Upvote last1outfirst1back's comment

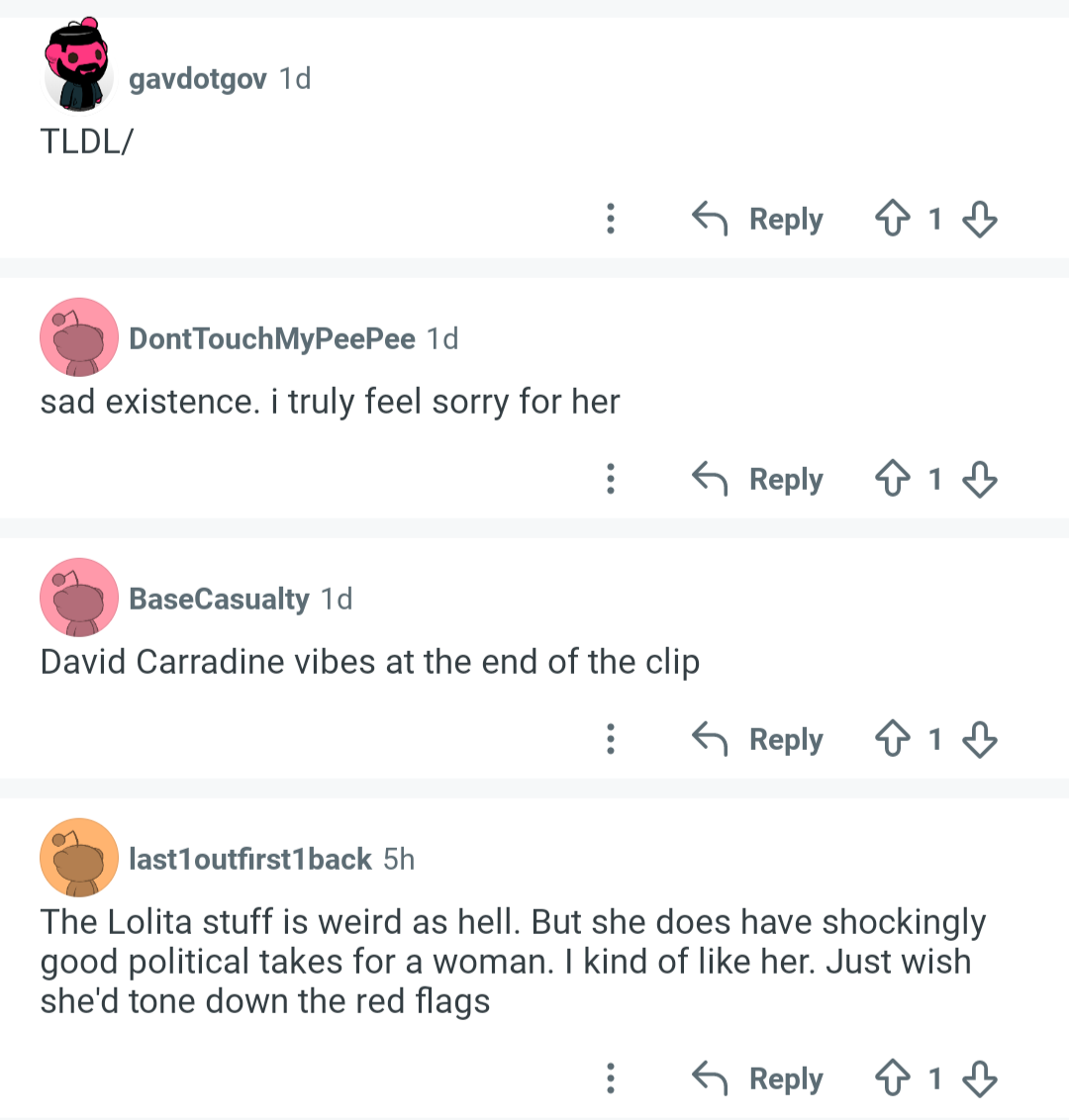(893, 1077)
